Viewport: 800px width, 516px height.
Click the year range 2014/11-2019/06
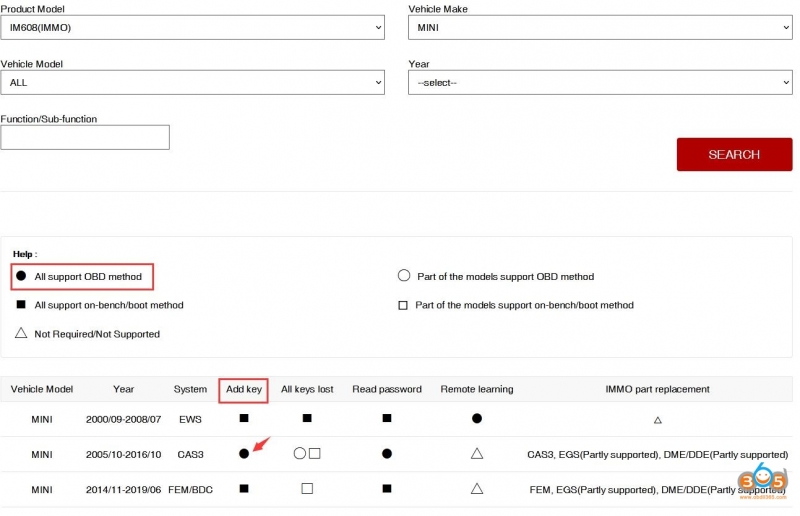pyautogui.click(x=123, y=489)
